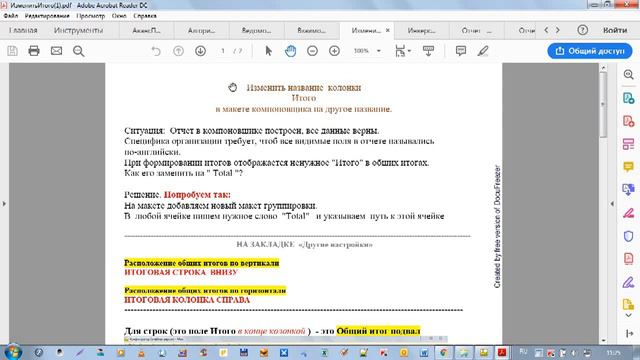Open green Excel icon in taskbar
The width and height of the screenshot is (640, 360).
[x=324, y=352]
